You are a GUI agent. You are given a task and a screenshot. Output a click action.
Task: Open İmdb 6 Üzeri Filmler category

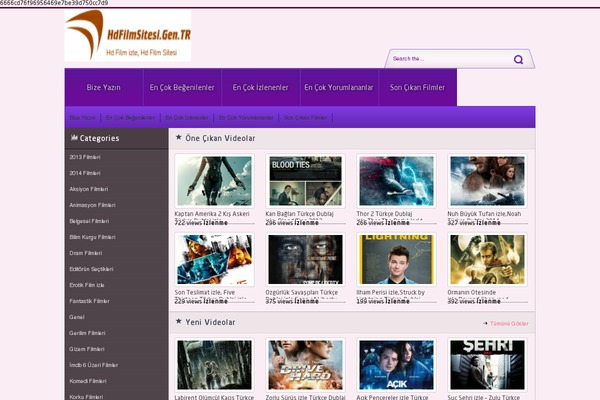94,365
